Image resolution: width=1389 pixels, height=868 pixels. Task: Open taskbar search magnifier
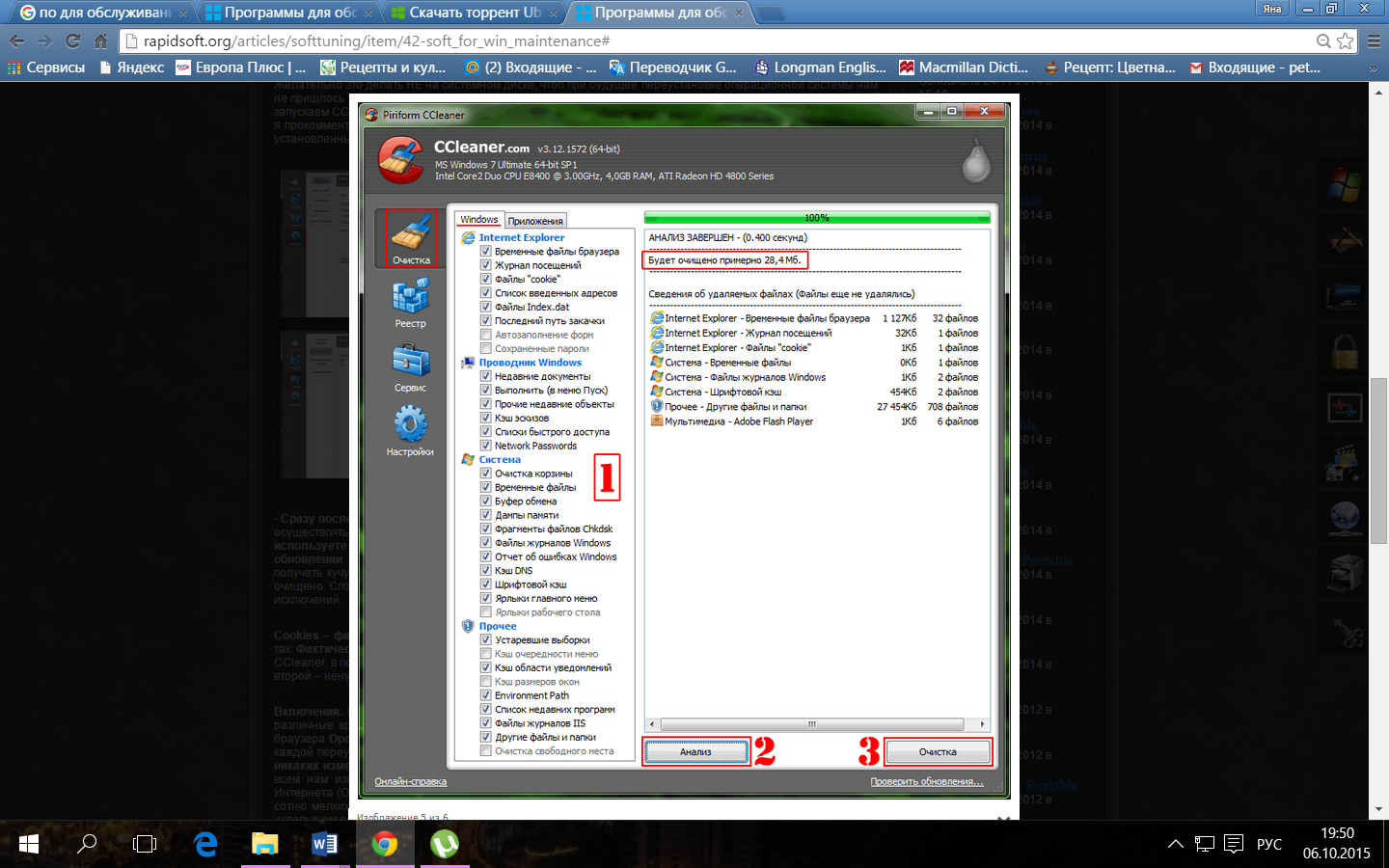(x=87, y=844)
